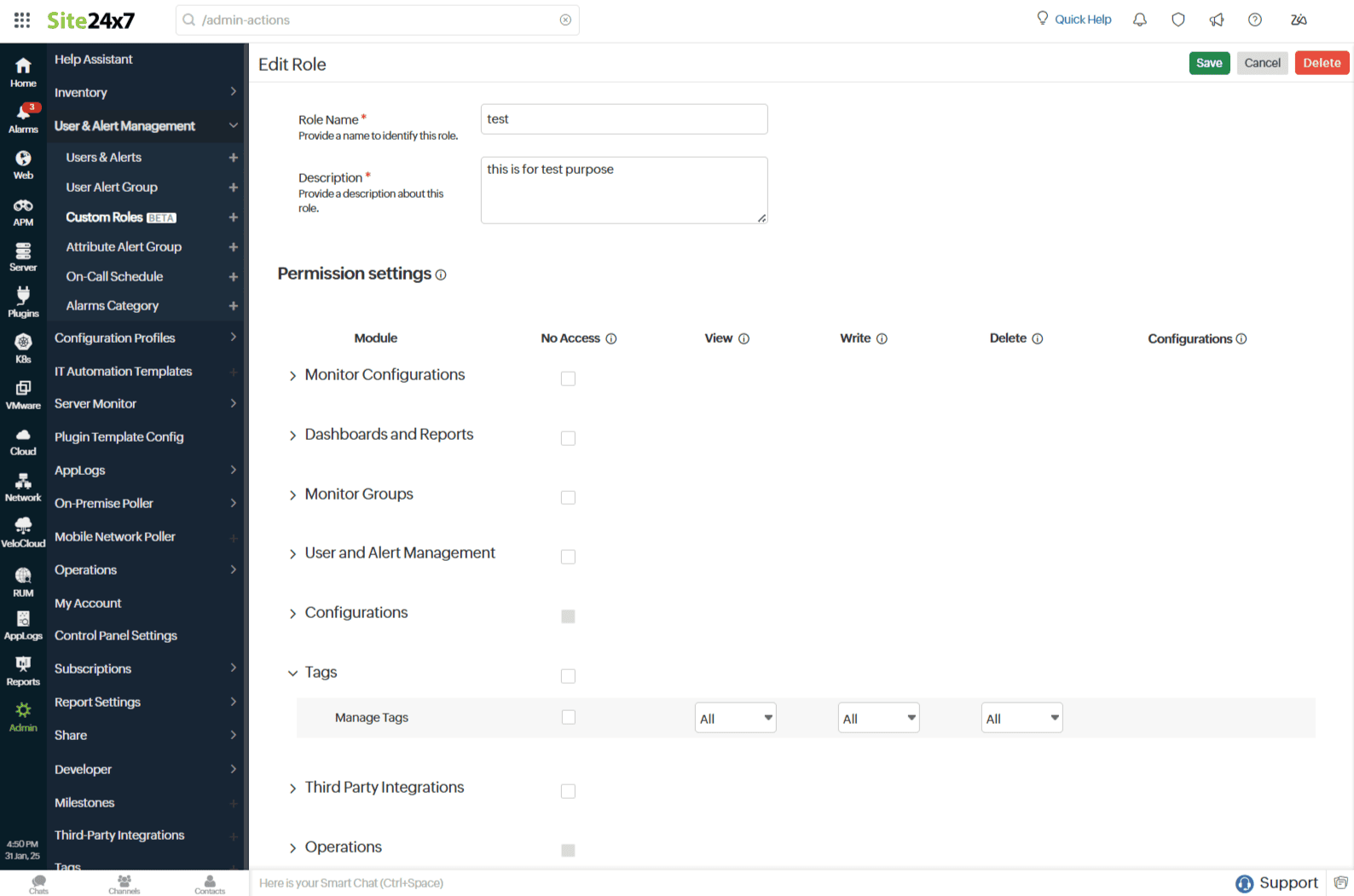Click into the Role Name input field
Screen dimensions: 1354x896
[623, 119]
